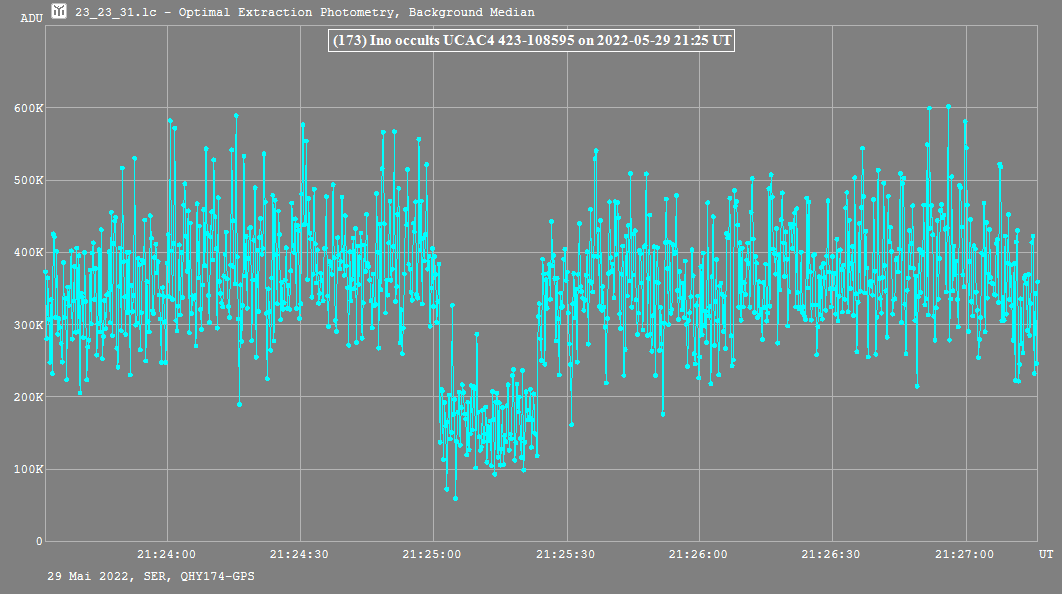1062x594 pixels.
Task: Select the chart title about Ino occultation
Action: [x=531, y=41]
